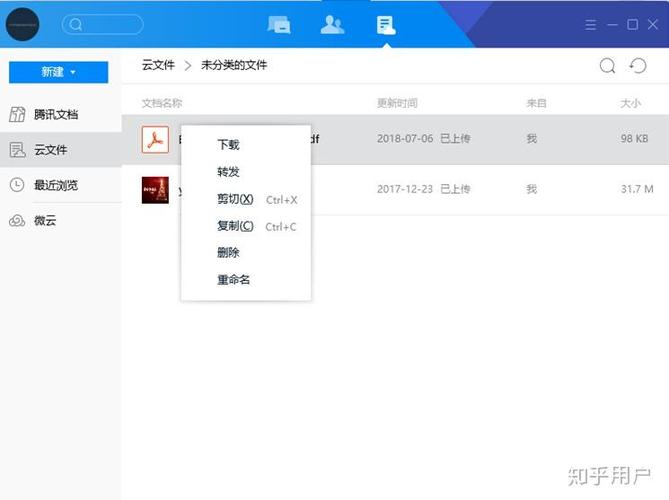This screenshot has width=669, height=500.
Task: Choose 复制(C) from context menu
Action: click(246, 226)
